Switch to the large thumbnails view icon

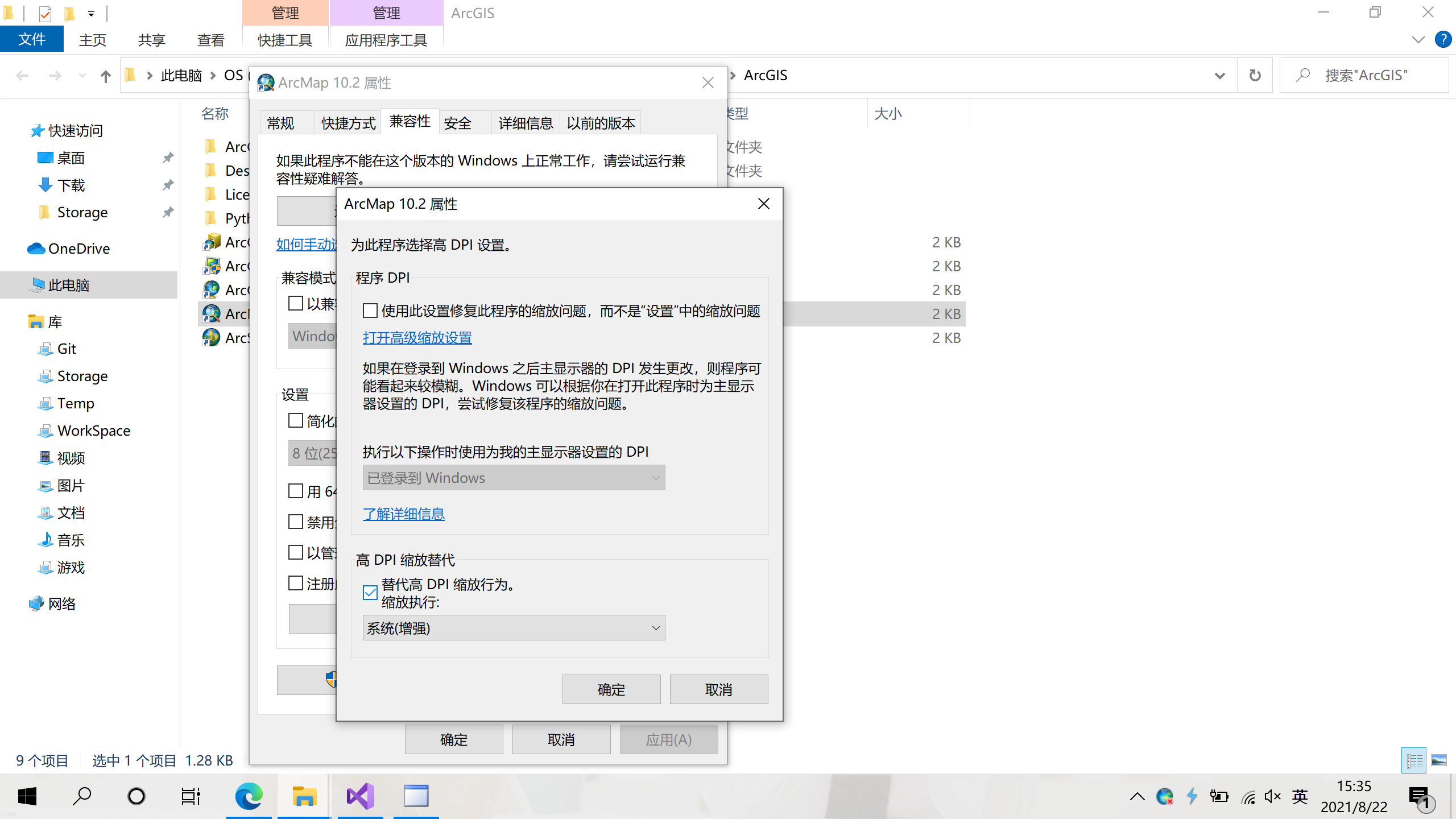(x=1439, y=760)
